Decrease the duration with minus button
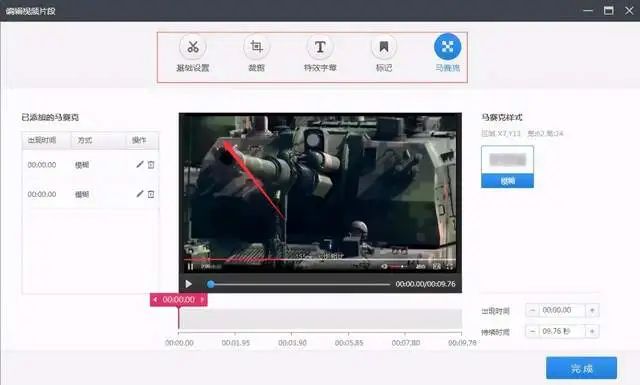The height and width of the screenshot is (385, 640). coord(532,331)
